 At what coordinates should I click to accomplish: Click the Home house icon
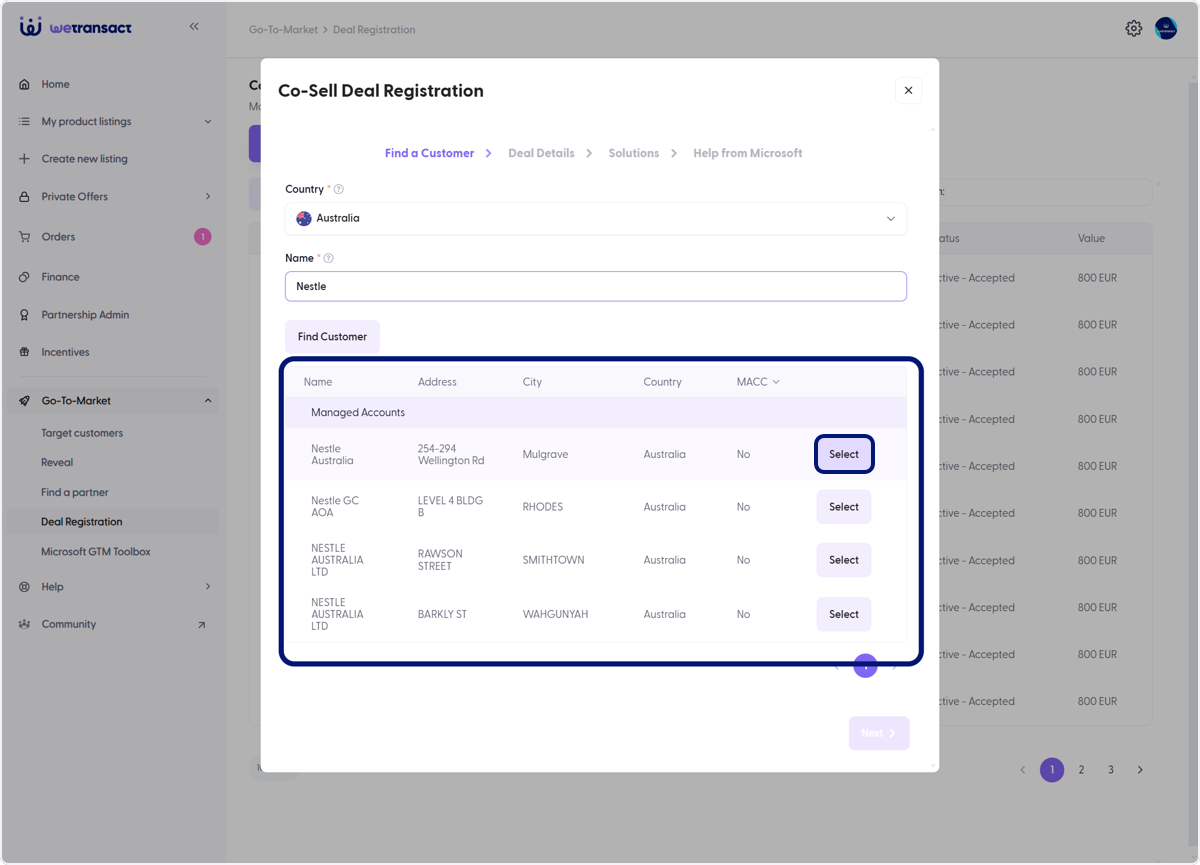coord(25,84)
